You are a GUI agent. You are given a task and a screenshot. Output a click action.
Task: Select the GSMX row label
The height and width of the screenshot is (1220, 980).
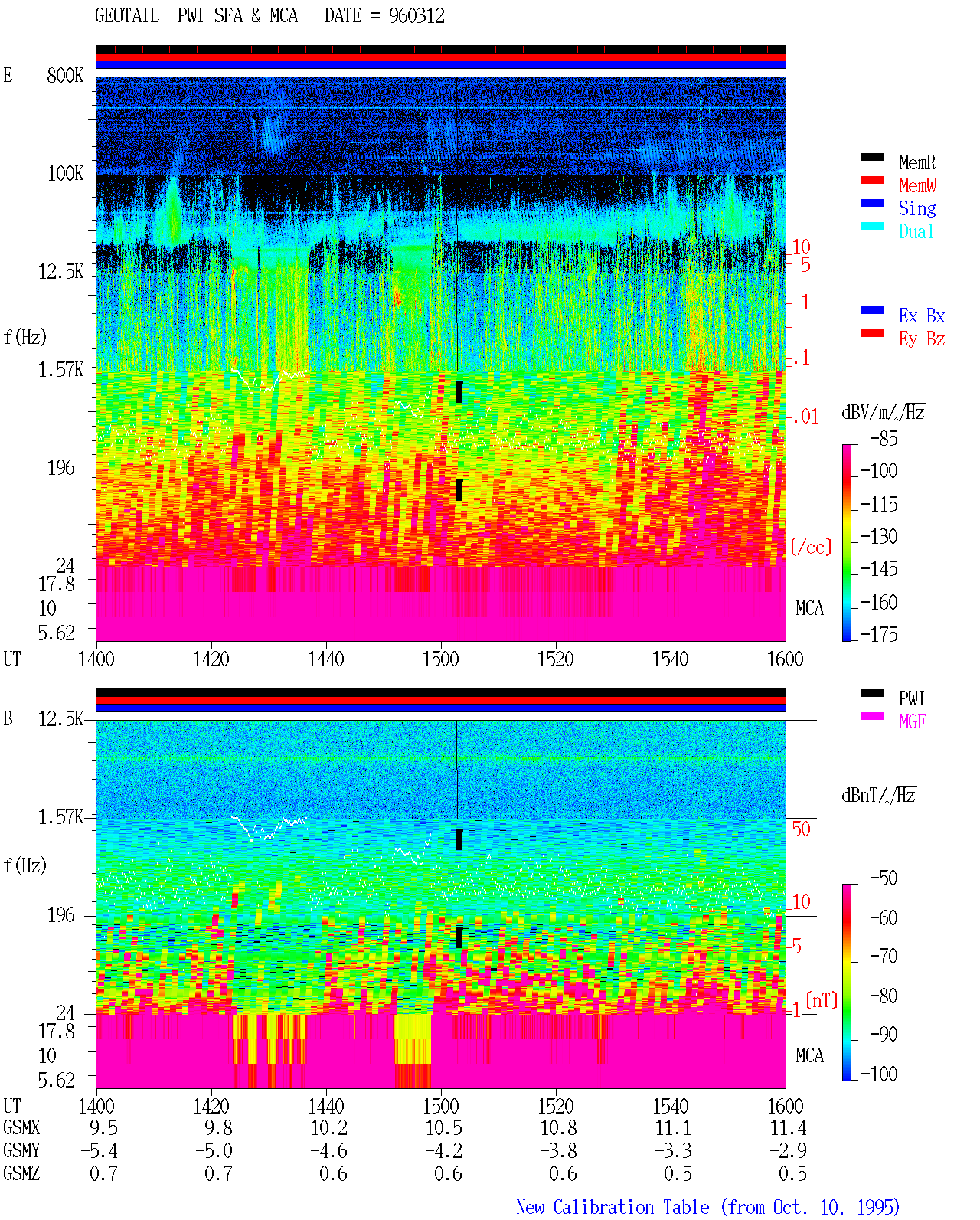pyautogui.click(x=21, y=1128)
